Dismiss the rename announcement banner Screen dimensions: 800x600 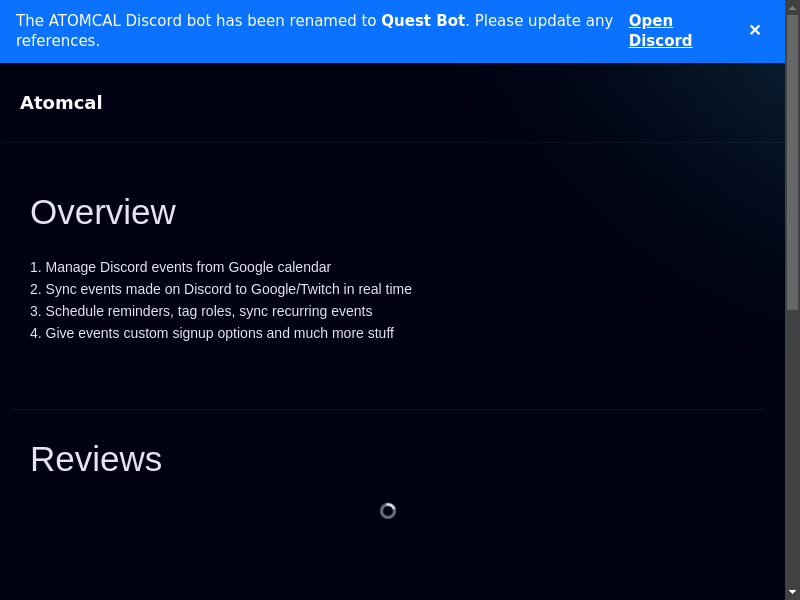754,30
